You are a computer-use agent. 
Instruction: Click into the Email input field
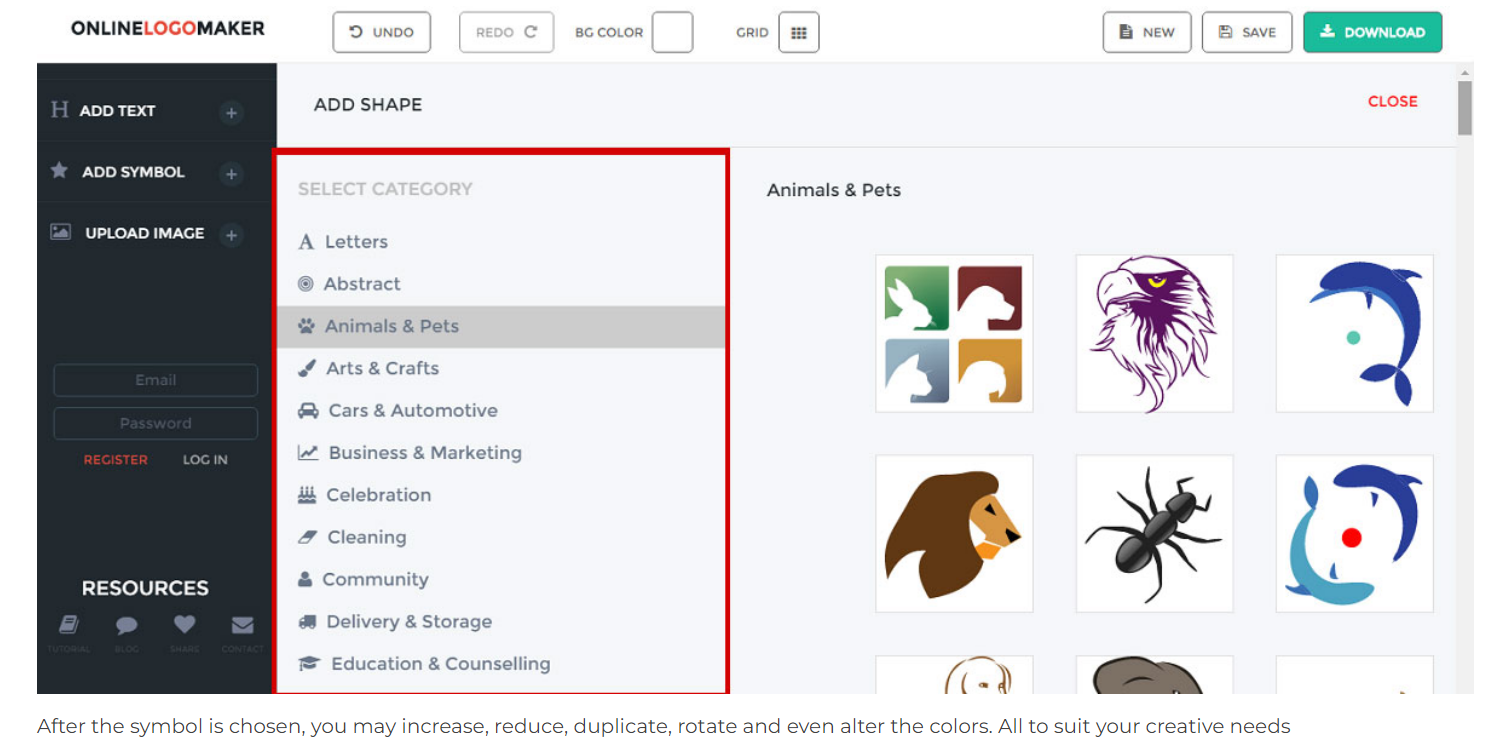pos(155,380)
